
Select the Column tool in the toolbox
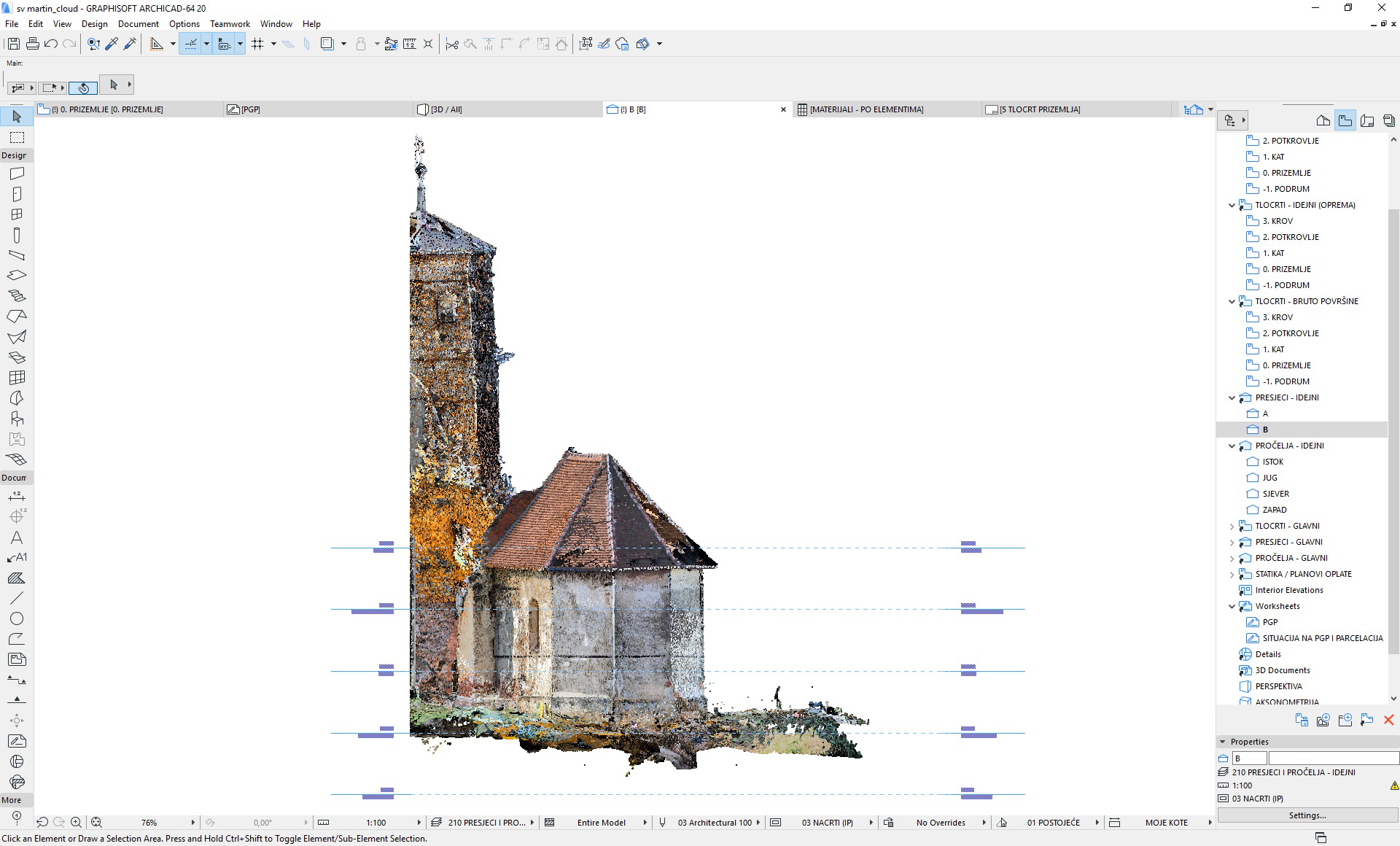(x=17, y=235)
